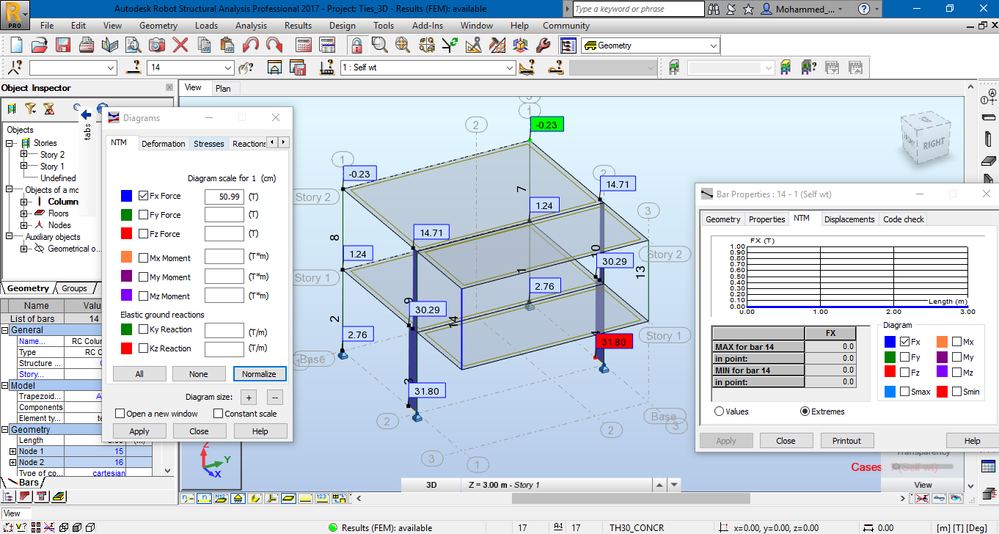Click the Zoom magnifier icon
Image resolution: width=999 pixels, height=534 pixels.
pyautogui.click(x=380, y=45)
